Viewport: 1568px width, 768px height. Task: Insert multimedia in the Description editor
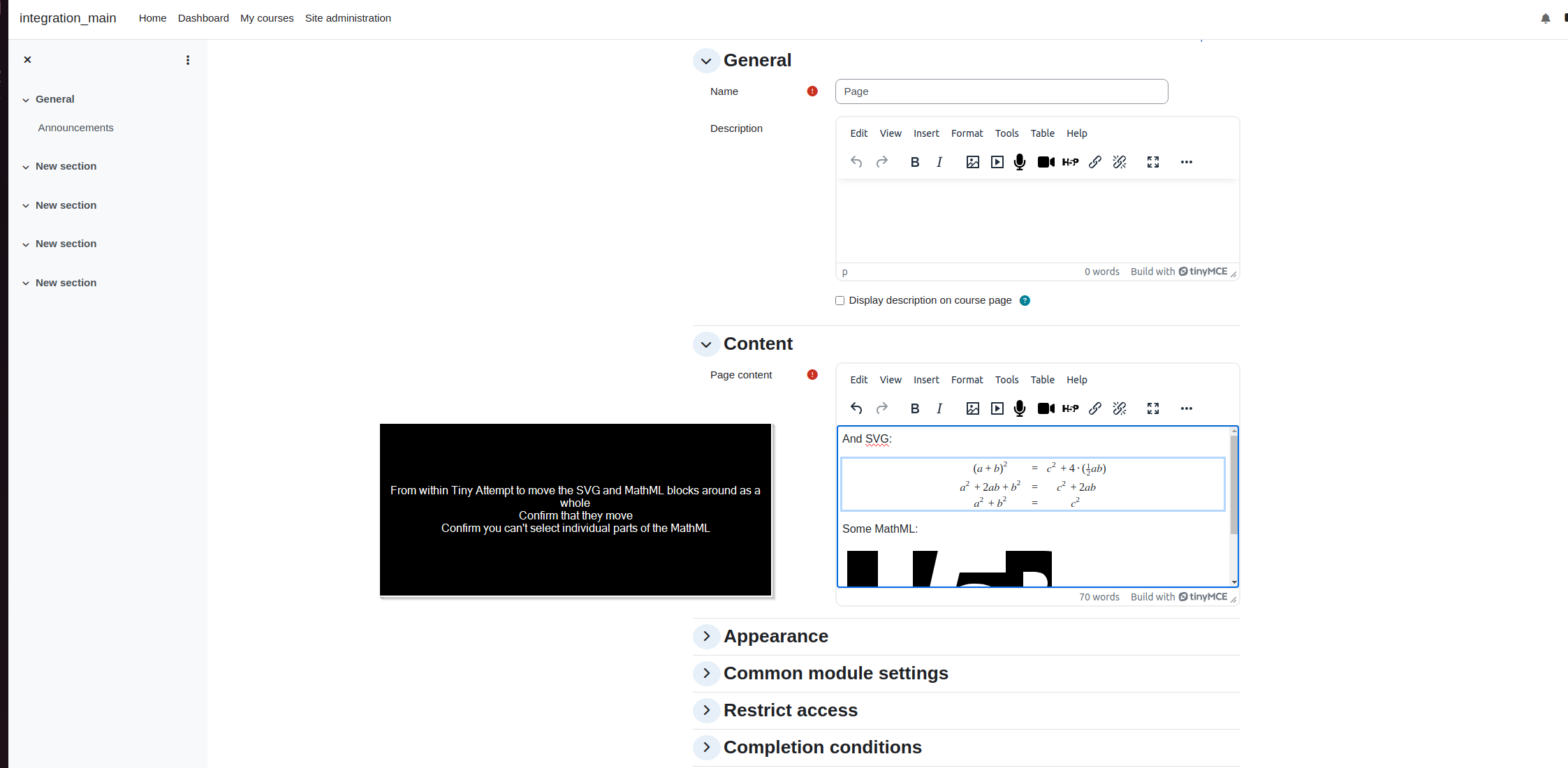click(x=997, y=162)
